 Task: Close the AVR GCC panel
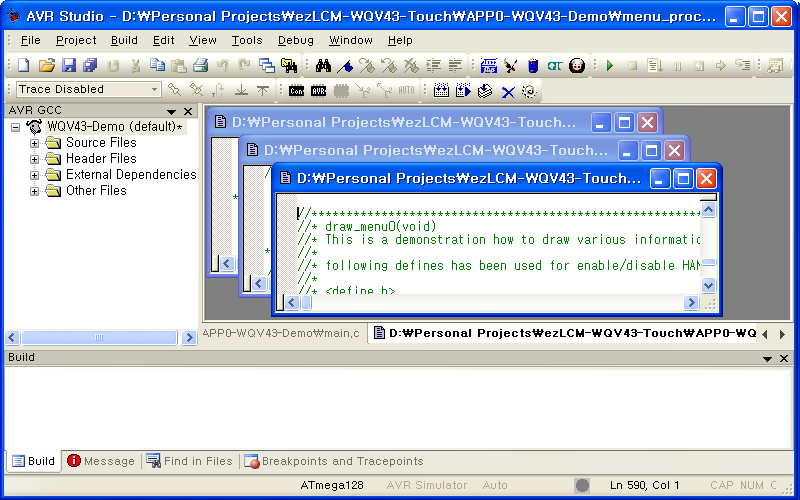pyautogui.click(x=188, y=111)
